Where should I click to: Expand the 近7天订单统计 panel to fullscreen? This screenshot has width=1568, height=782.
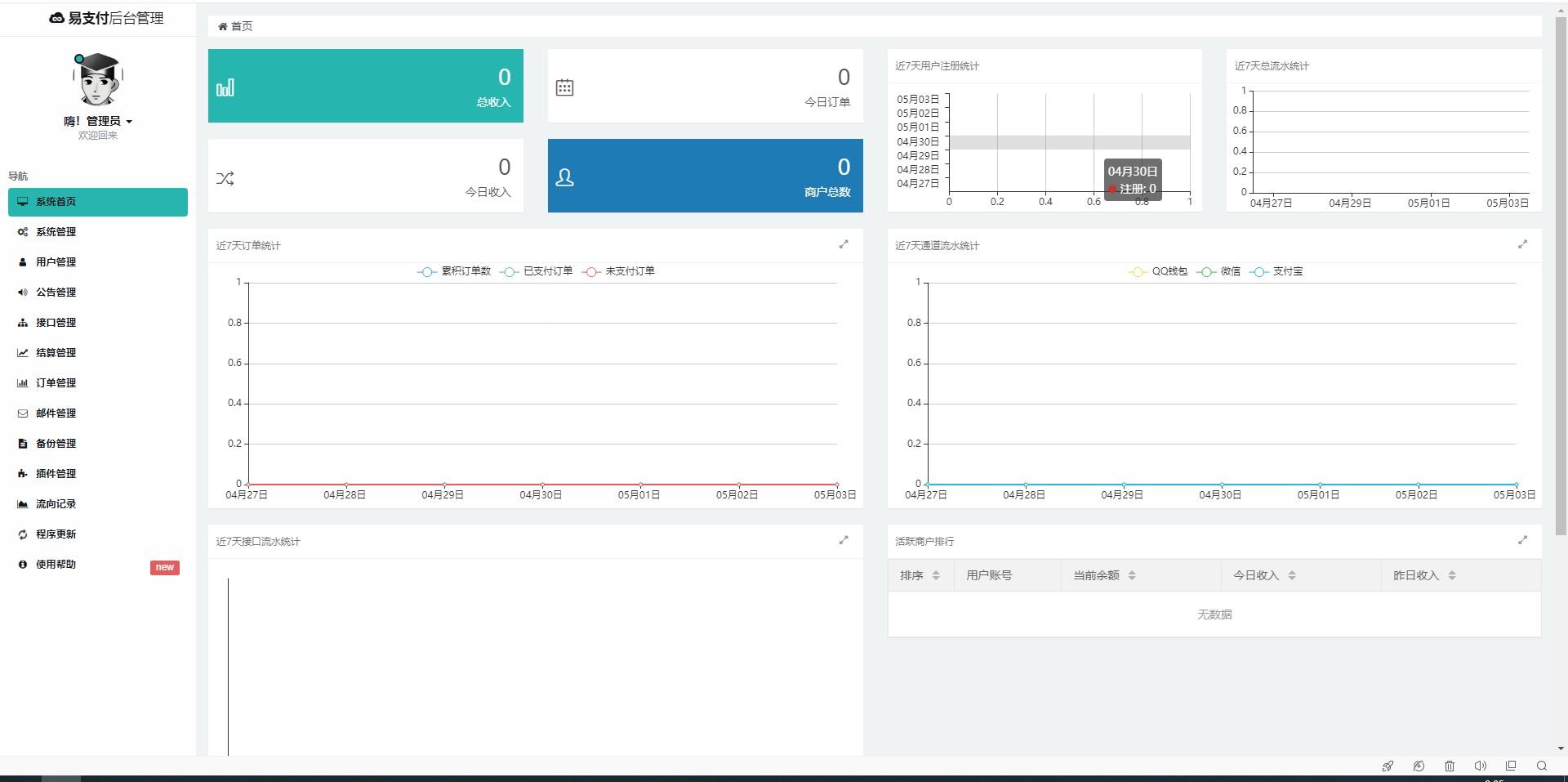pos(844,244)
